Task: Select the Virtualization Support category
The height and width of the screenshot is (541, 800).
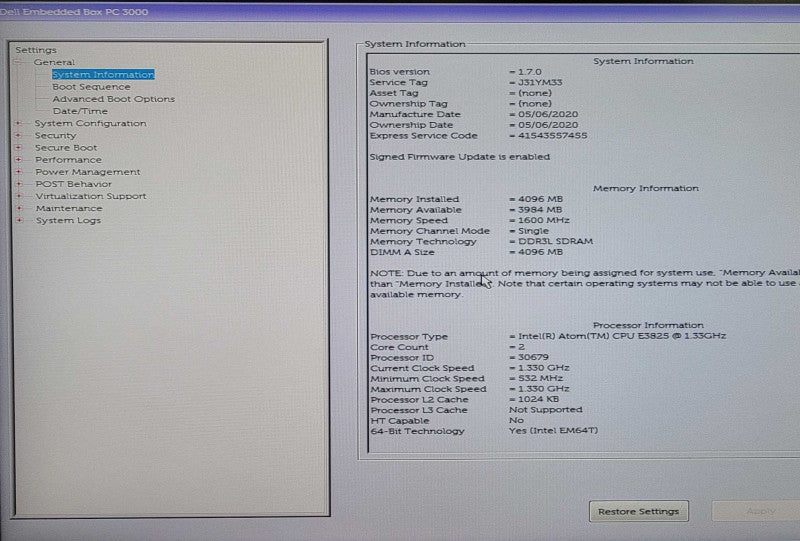Action: click(91, 196)
